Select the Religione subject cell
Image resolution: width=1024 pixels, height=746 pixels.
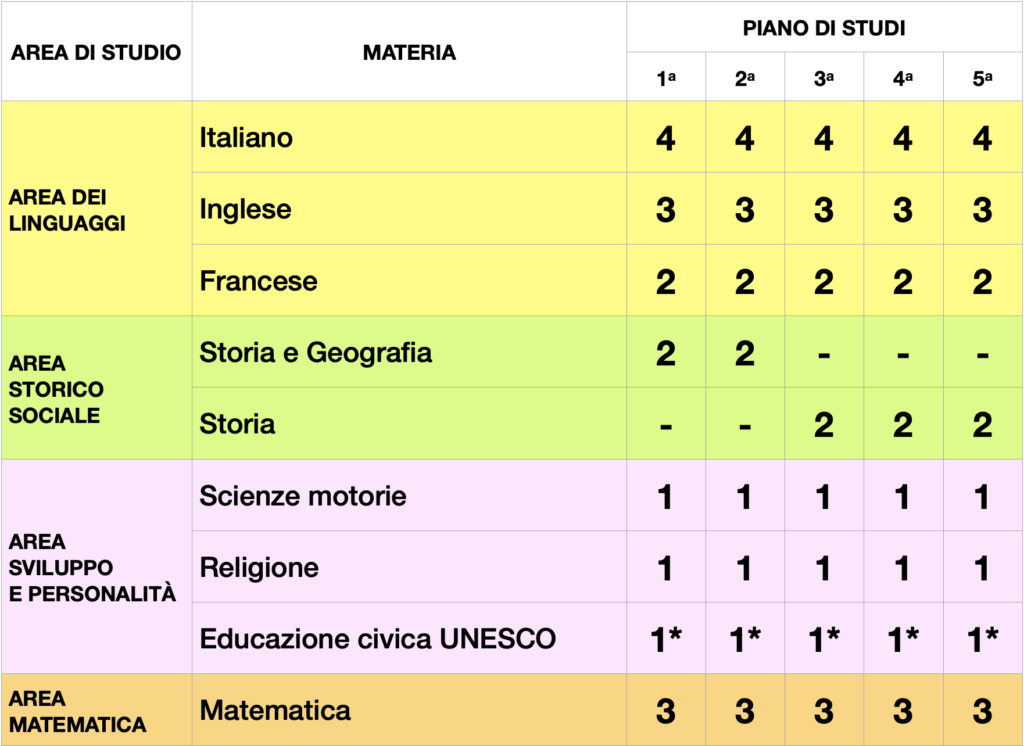click(409, 567)
